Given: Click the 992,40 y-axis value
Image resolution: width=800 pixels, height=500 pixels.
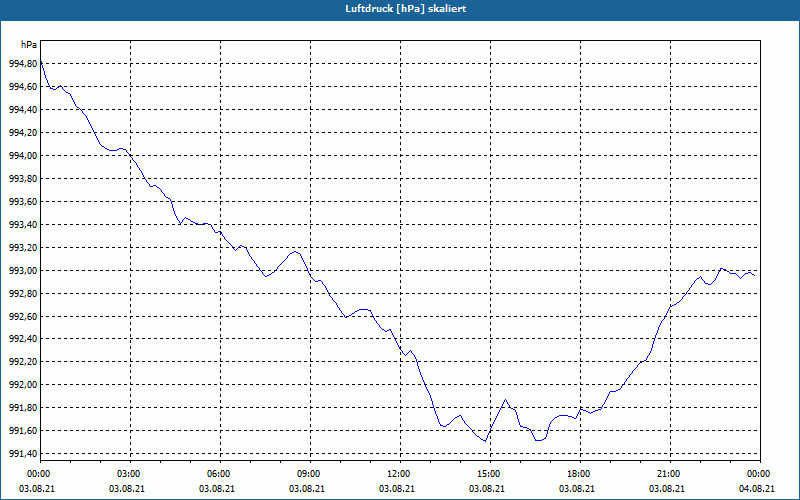Looking at the screenshot, I should point(23,339).
